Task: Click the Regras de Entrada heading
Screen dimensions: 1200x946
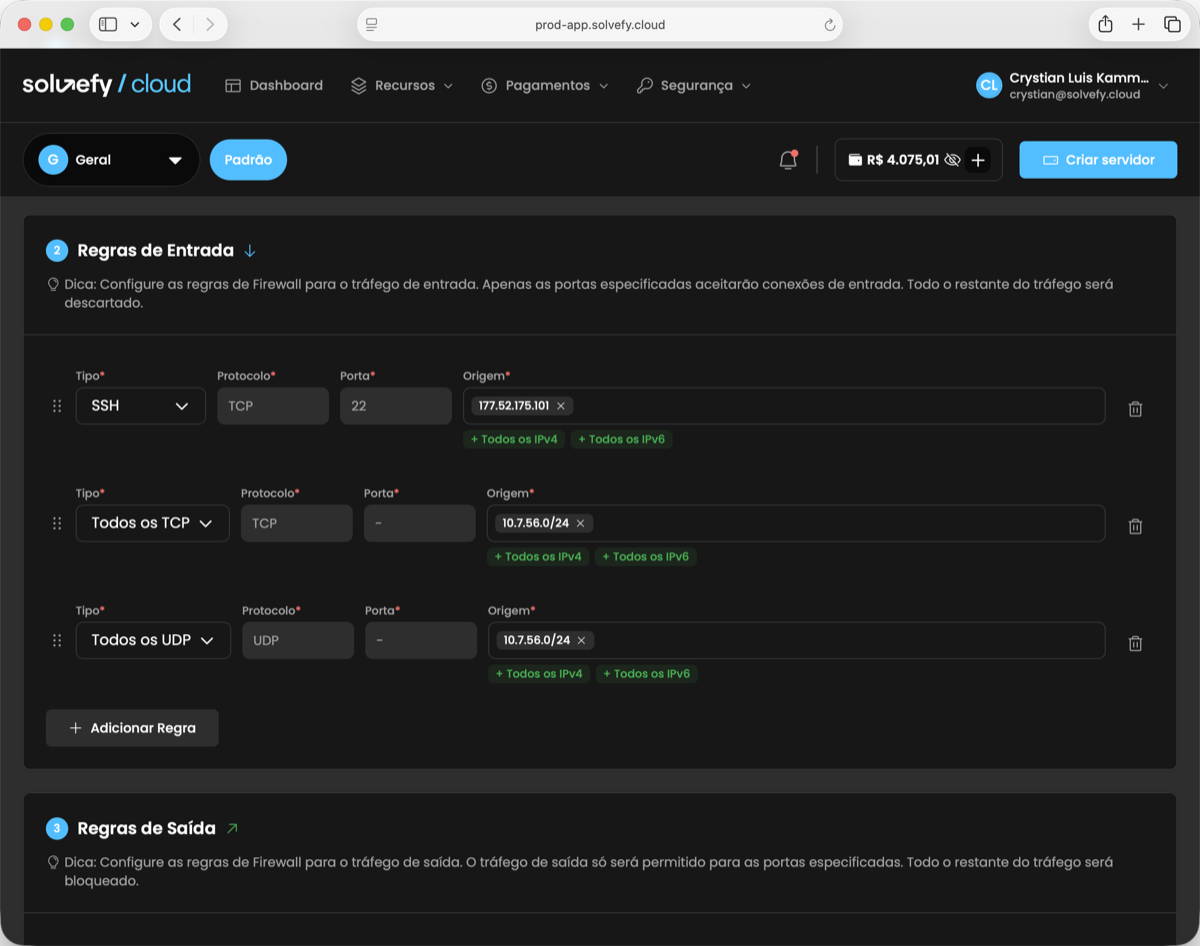Action: pos(155,250)
